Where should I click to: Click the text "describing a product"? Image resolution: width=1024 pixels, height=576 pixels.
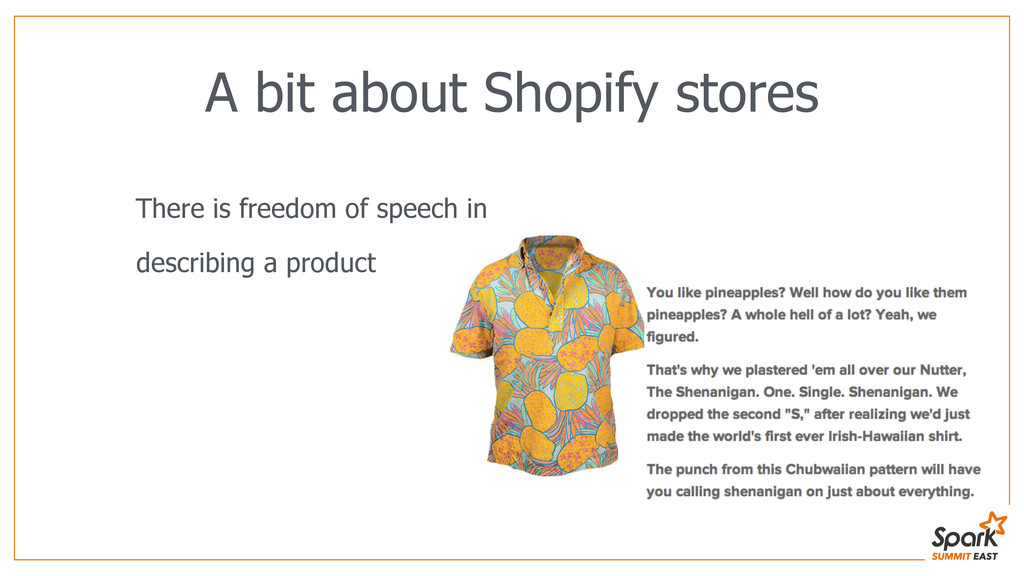tap(255, 263)
